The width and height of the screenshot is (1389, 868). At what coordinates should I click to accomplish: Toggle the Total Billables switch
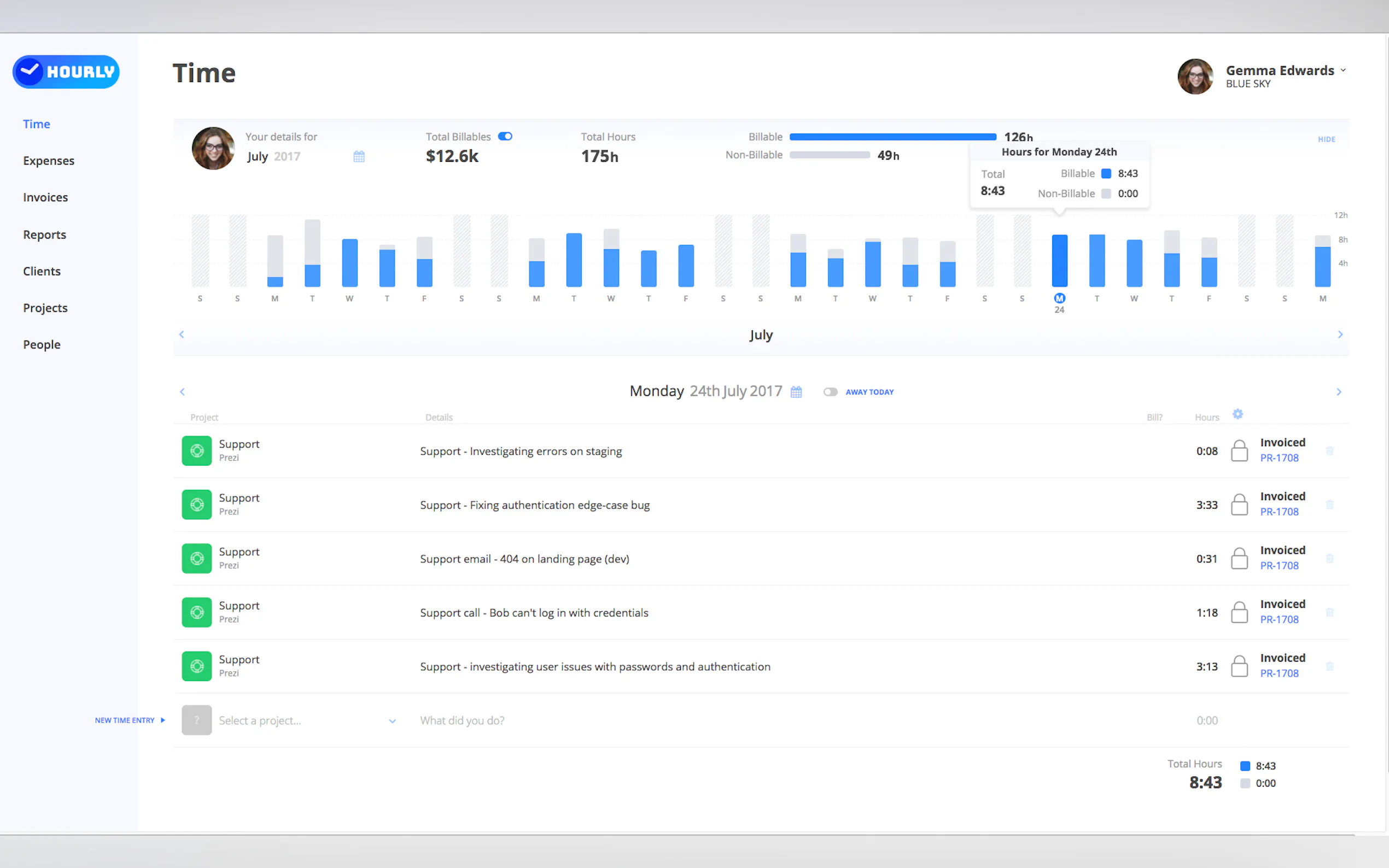(505, 137)
